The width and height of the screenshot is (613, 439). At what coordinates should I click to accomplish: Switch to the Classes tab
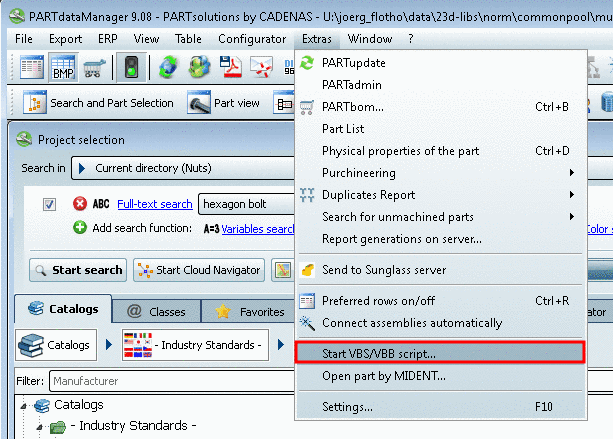pos(156,312)
